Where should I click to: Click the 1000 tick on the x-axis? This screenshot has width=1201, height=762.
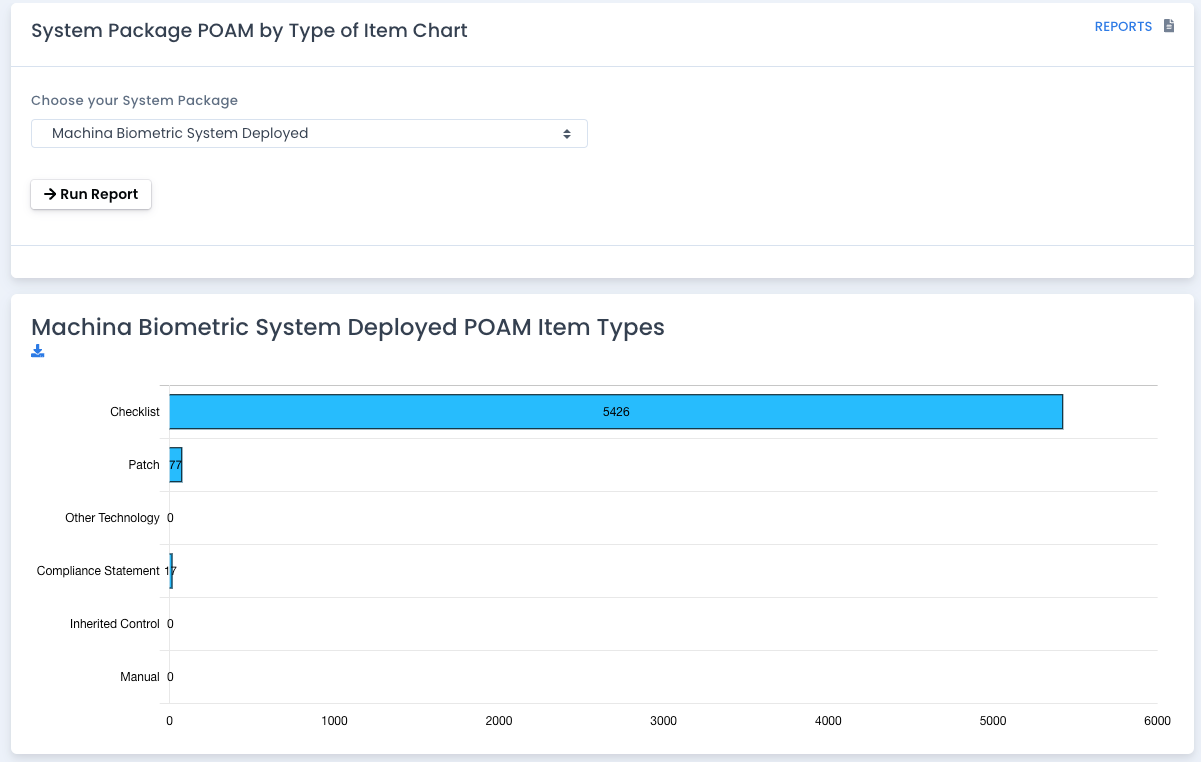click(334, 721)
